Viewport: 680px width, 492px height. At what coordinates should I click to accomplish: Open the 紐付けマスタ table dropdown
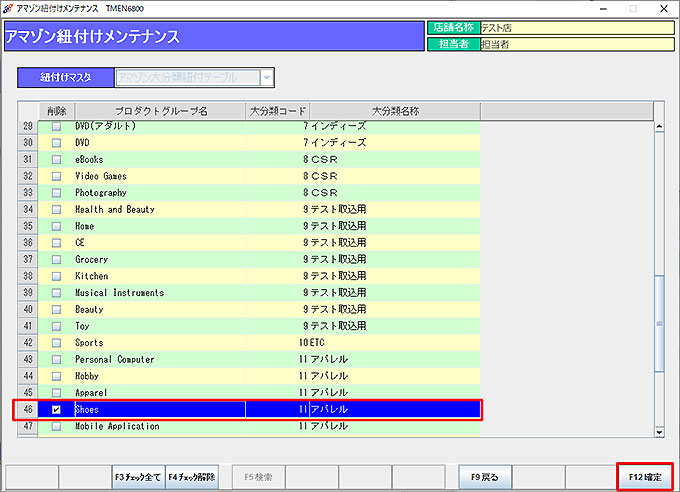pos(266,77)
